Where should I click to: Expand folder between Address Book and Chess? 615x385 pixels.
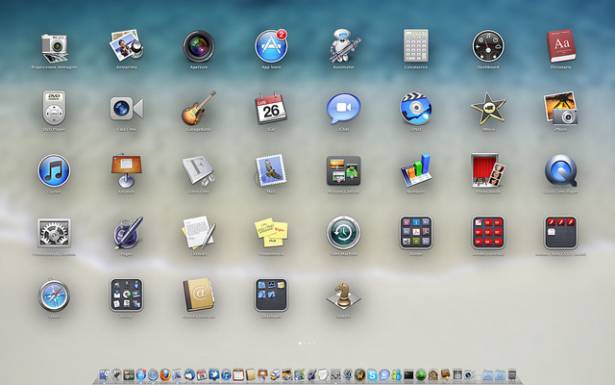point(271,295)
